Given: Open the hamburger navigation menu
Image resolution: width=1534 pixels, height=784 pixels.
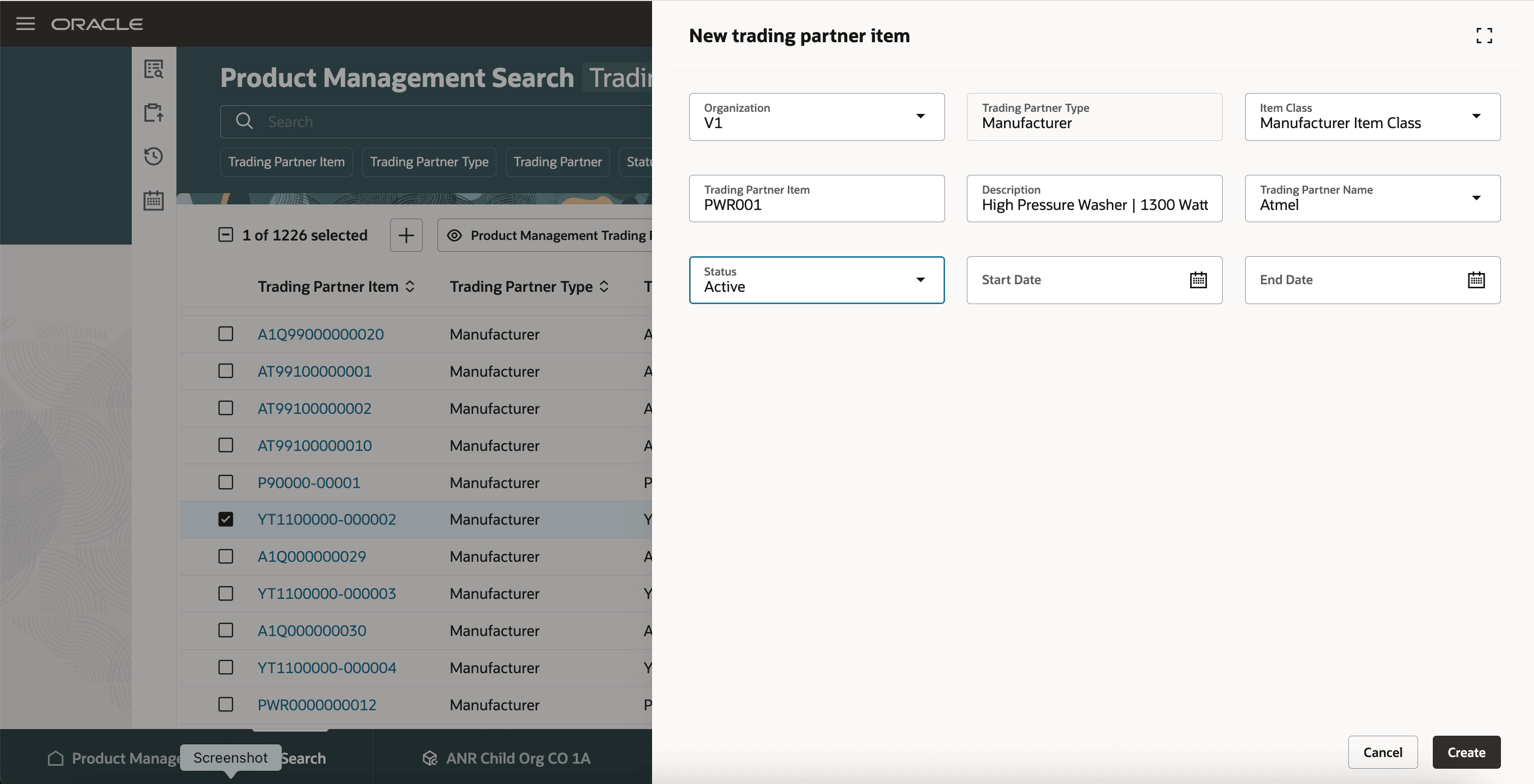Looking at the screenshot, I should click(25, 24).
